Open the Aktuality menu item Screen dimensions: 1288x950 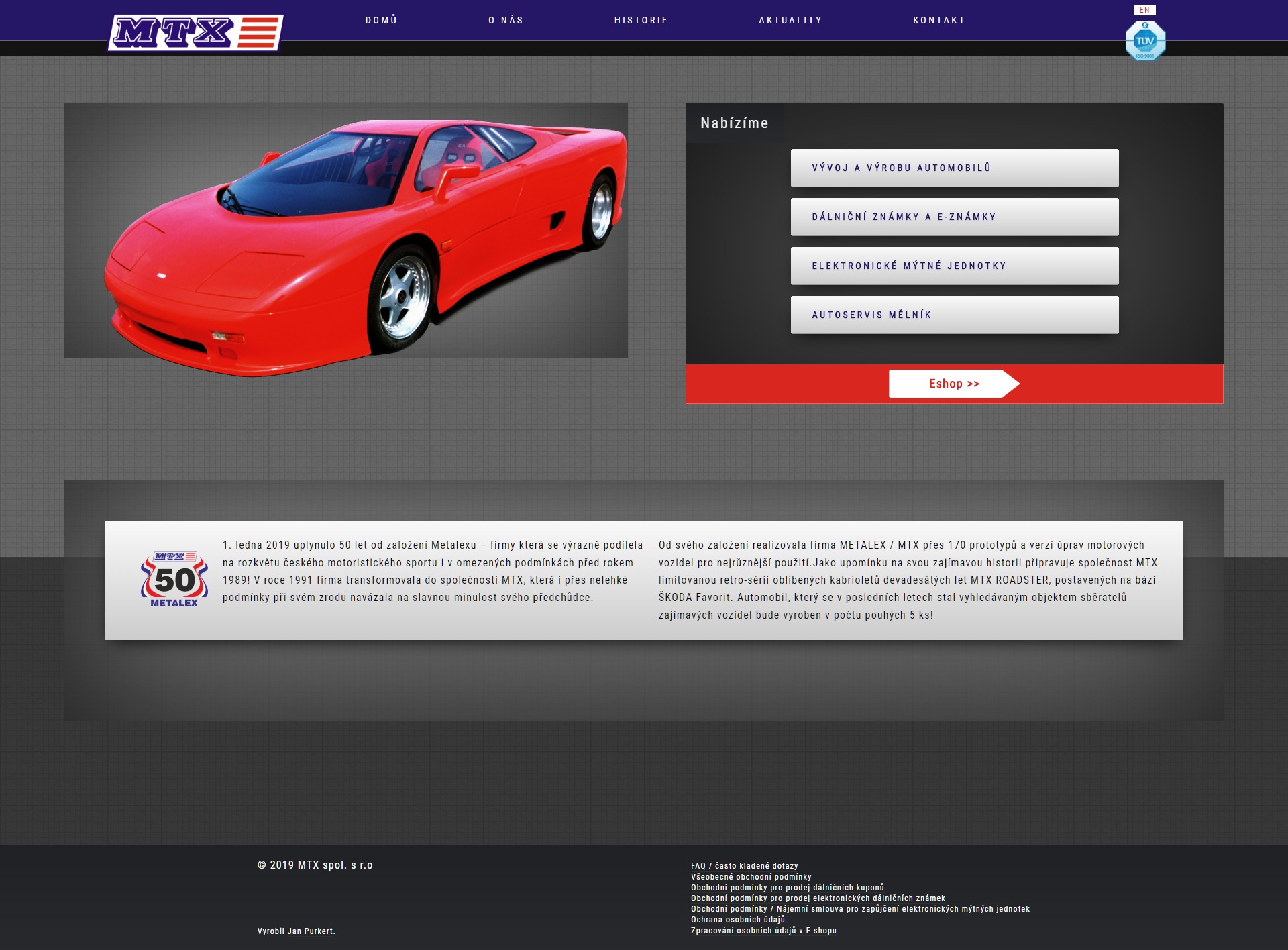(x=790, y=20)
